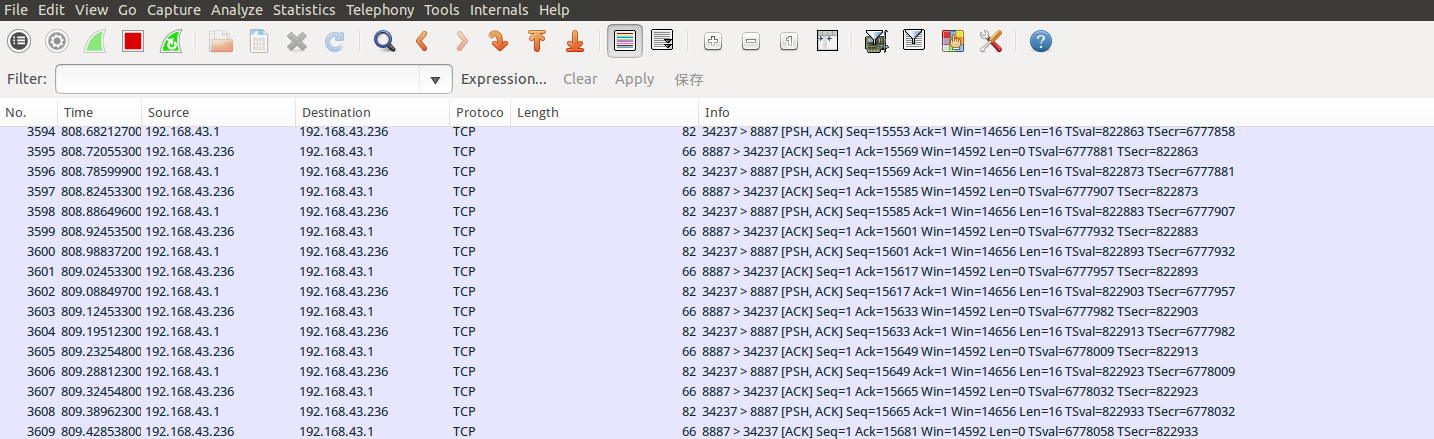
Task: Open the Internals menu
Action: tap(499, 10)
